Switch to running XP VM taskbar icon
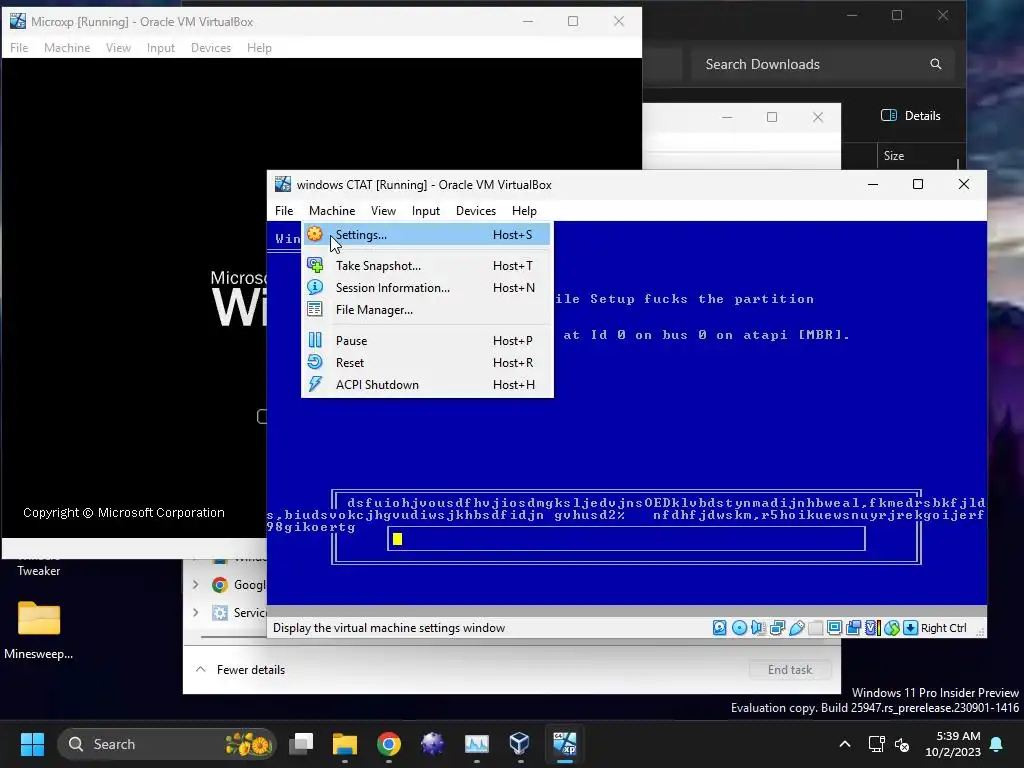 pyautogui.click(x=565, y=744)
